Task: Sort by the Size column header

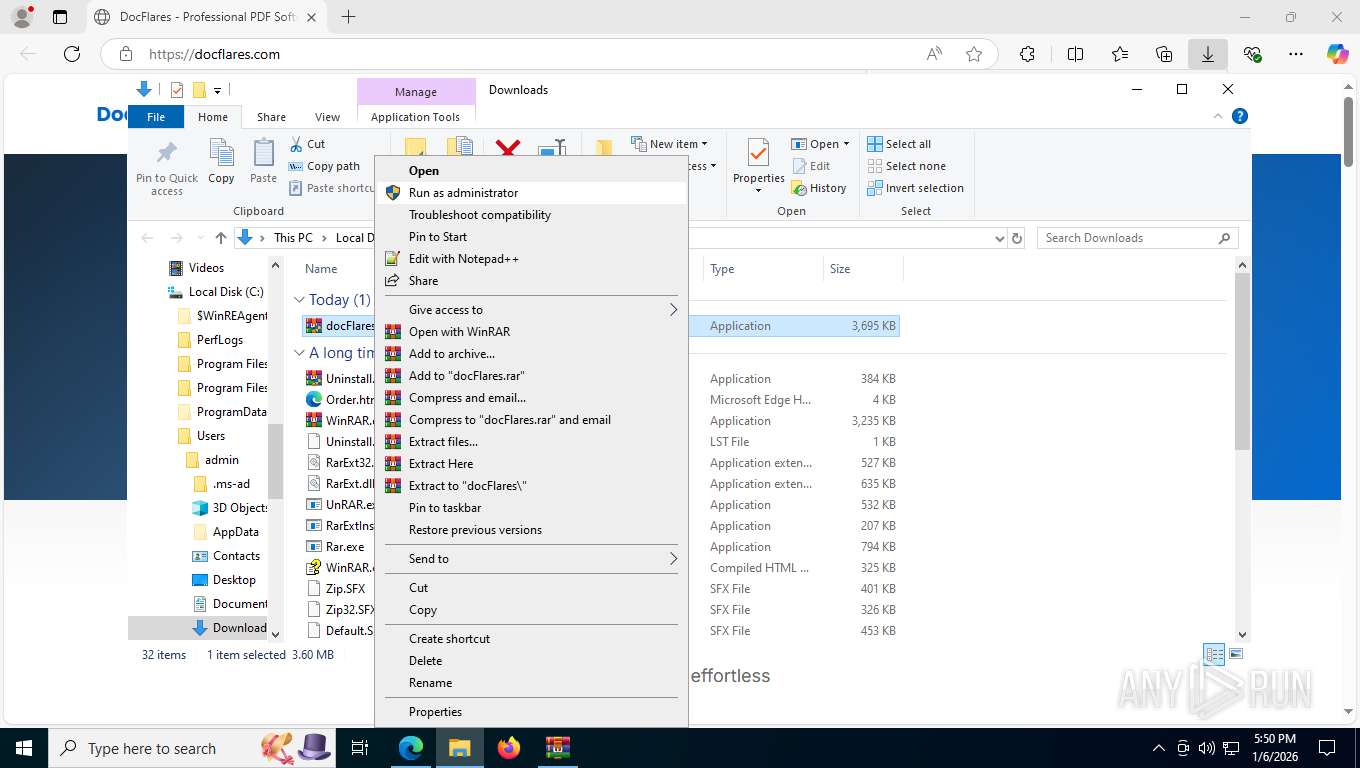Action: pos(862,269)
